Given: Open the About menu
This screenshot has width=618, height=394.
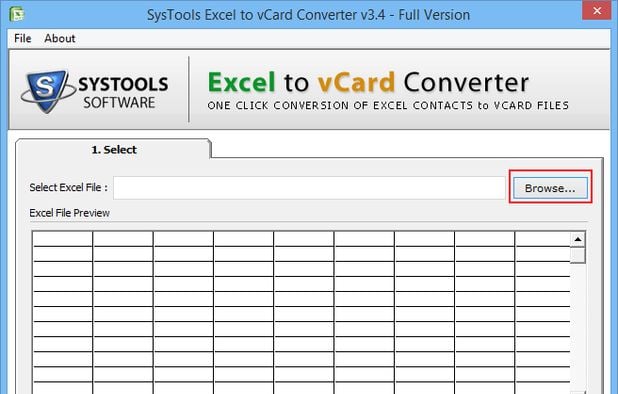Looking at the screenshot, I should (60, 38).
